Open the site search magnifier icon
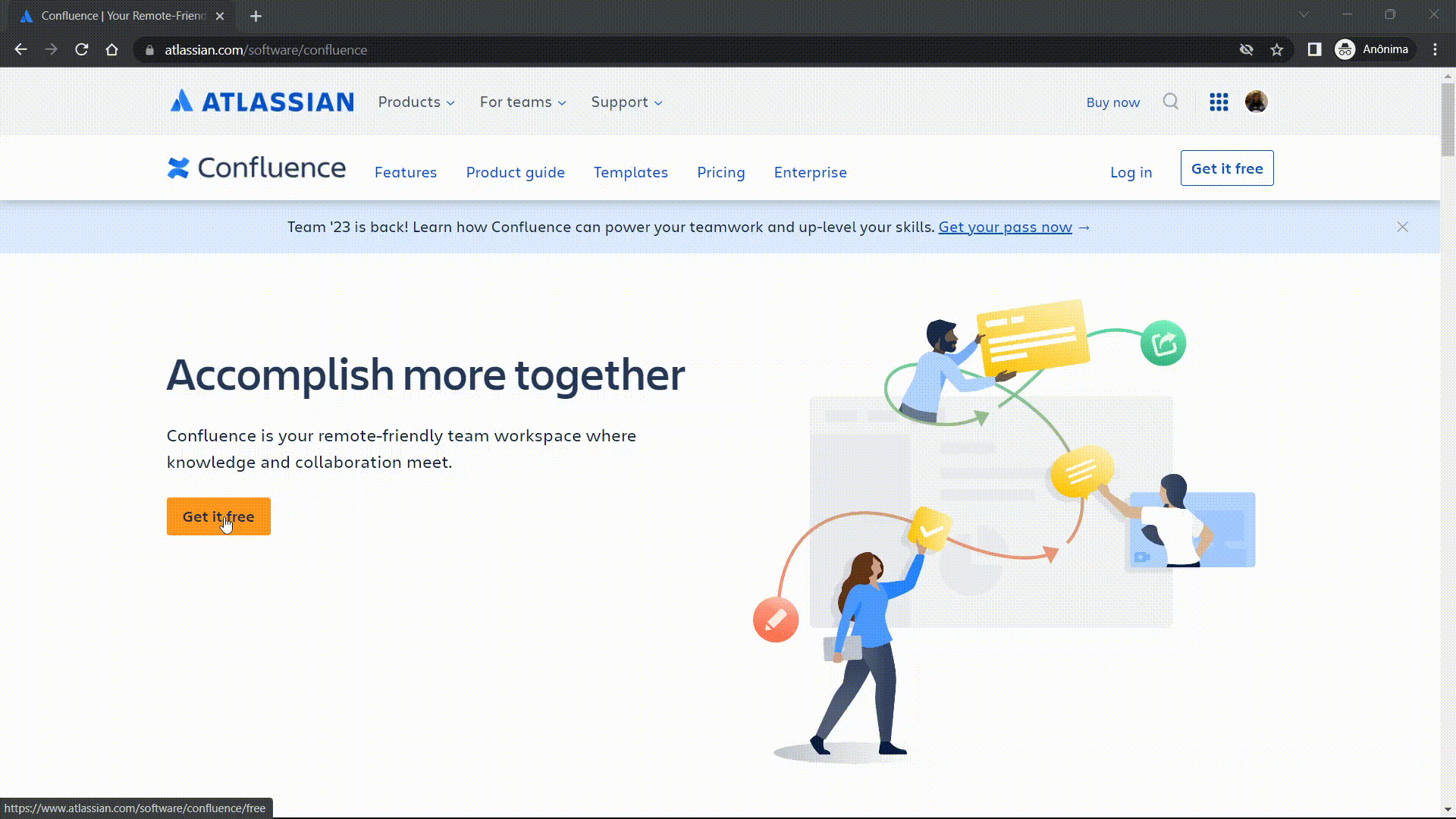The height and width of the screenshot is (819, 1456). coord(1171,102)
